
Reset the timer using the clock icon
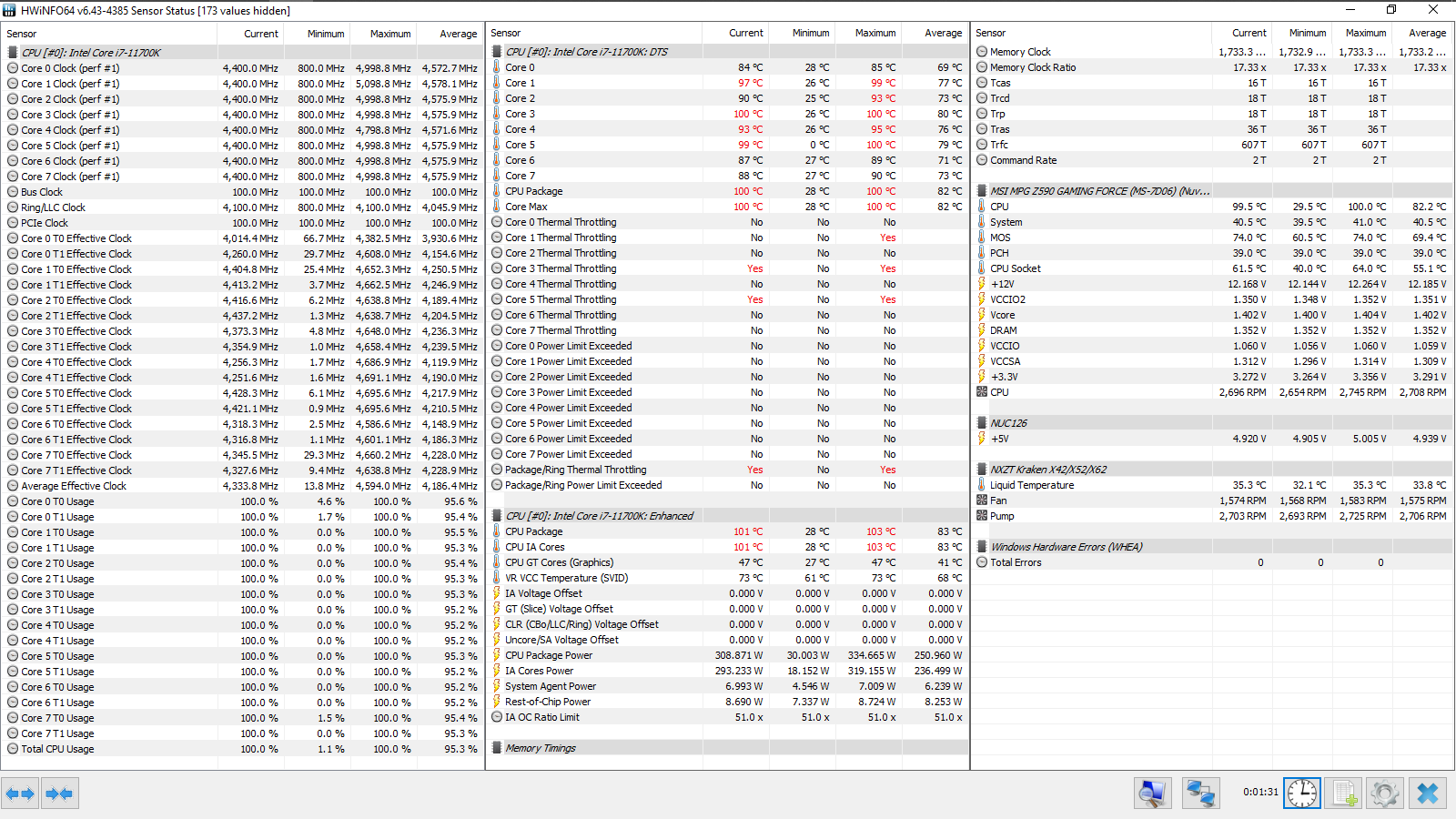[1301, 794]
